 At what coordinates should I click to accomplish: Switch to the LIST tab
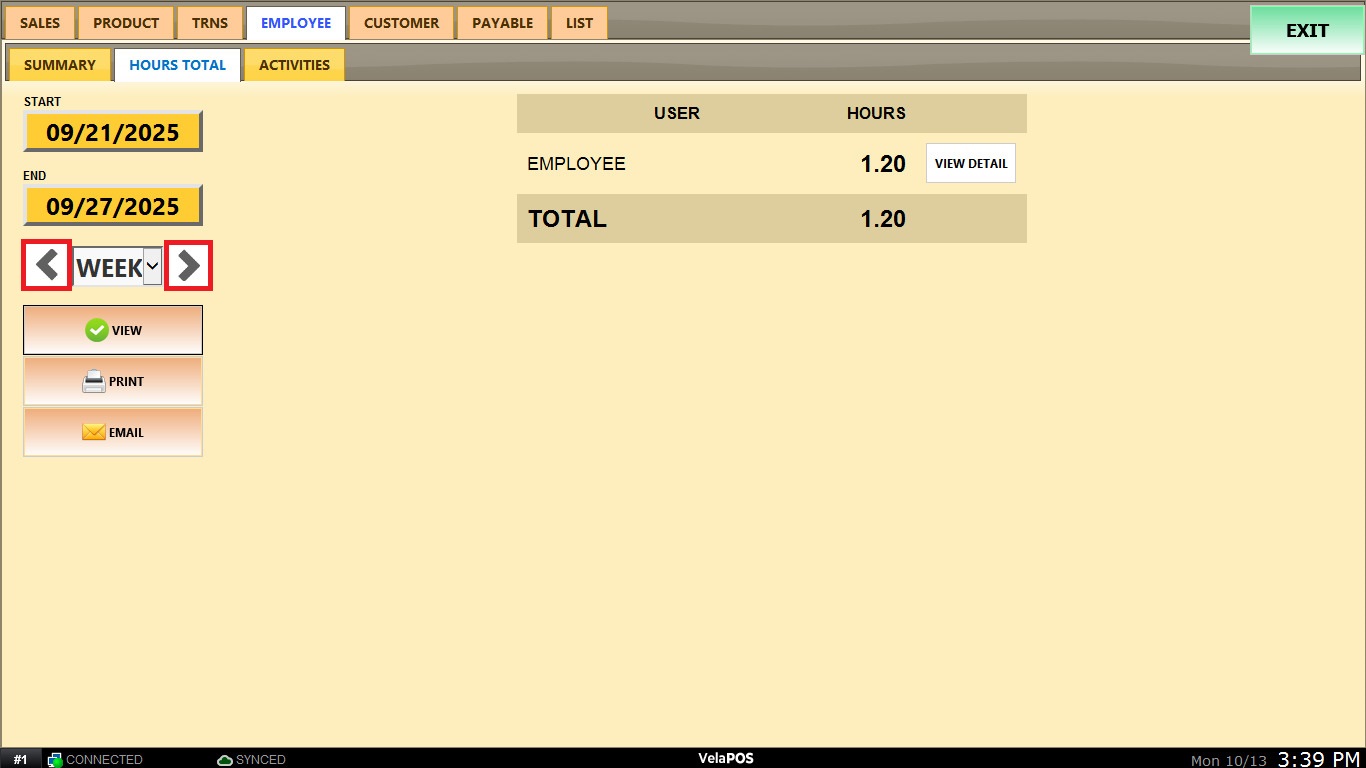579,23
